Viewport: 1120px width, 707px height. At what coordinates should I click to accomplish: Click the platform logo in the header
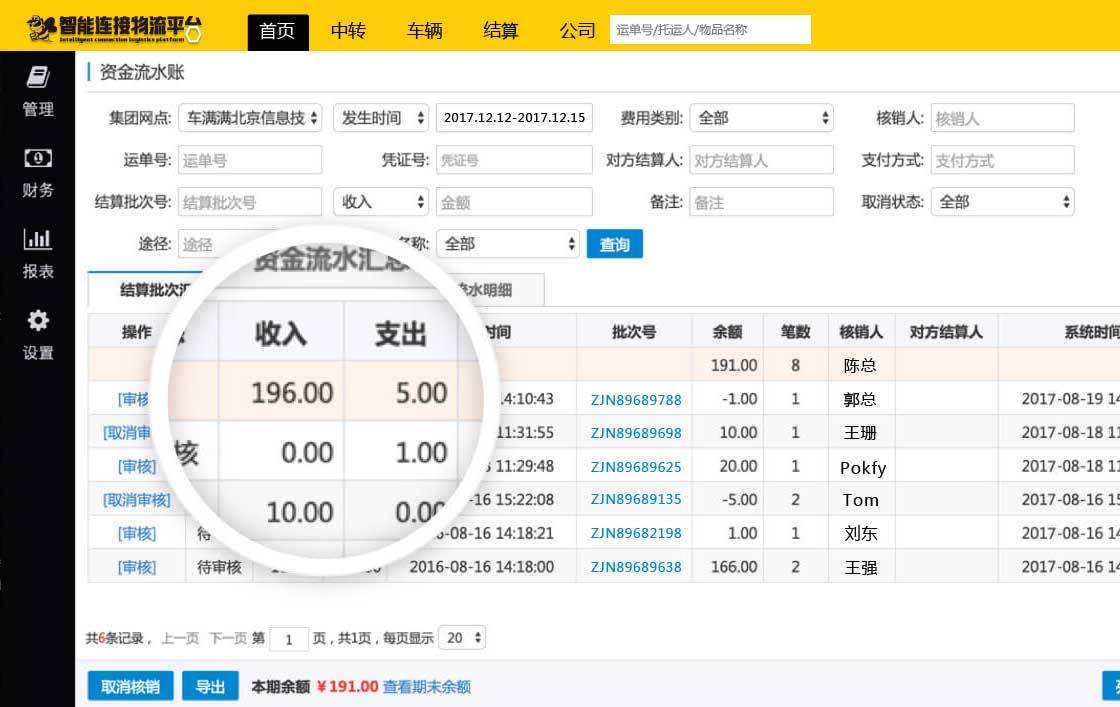click(114, 30)
